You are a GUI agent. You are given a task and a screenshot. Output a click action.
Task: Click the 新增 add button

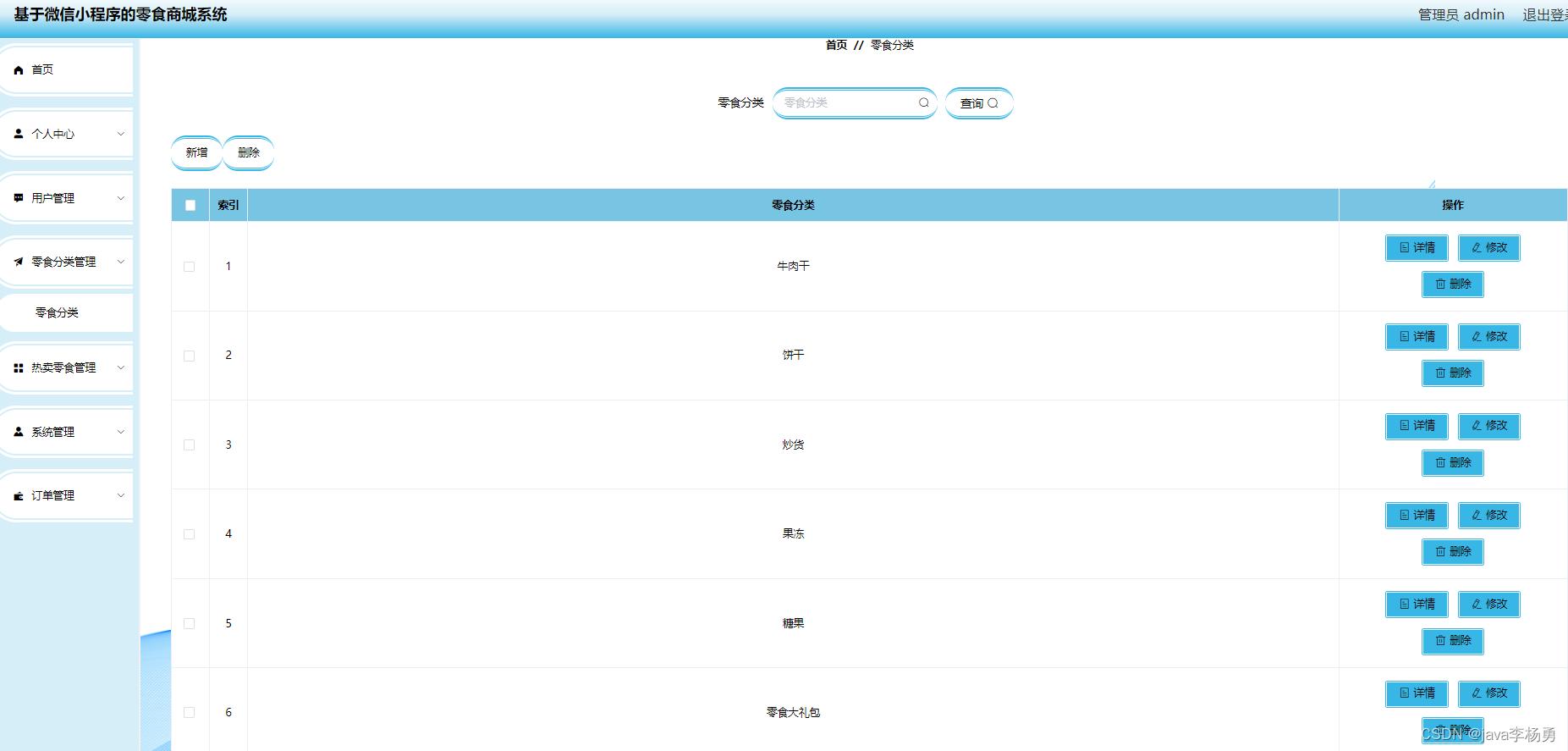(196, 153)
